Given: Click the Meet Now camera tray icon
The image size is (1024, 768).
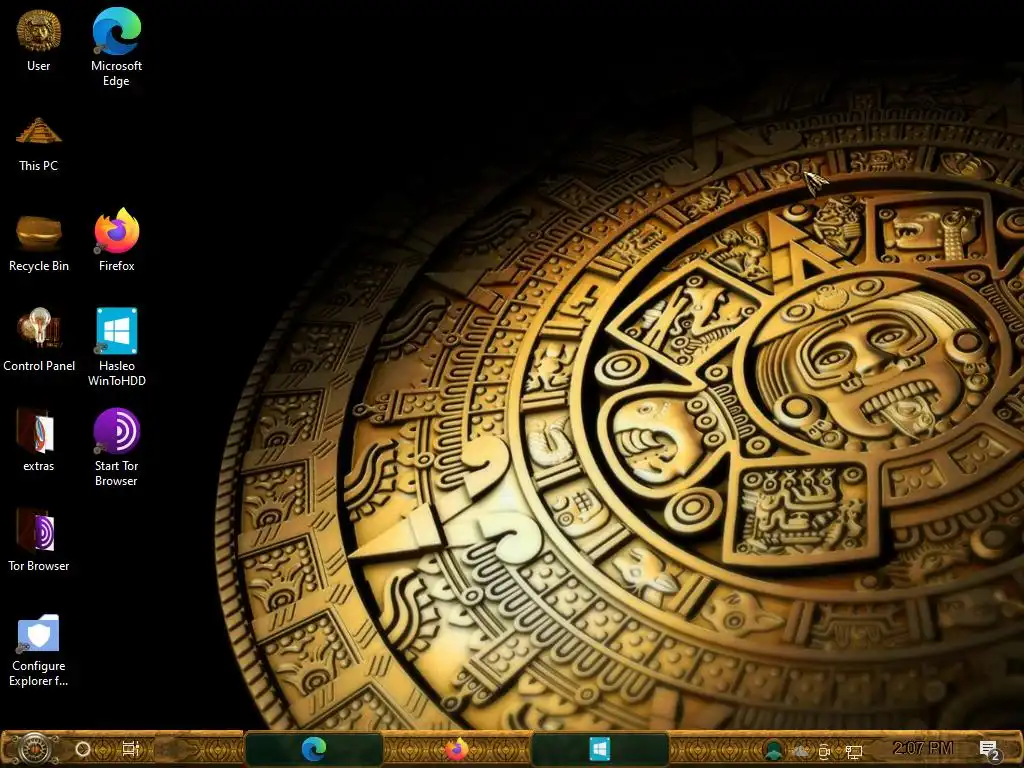Looking at the screenshot, I should tap(825, 751).
